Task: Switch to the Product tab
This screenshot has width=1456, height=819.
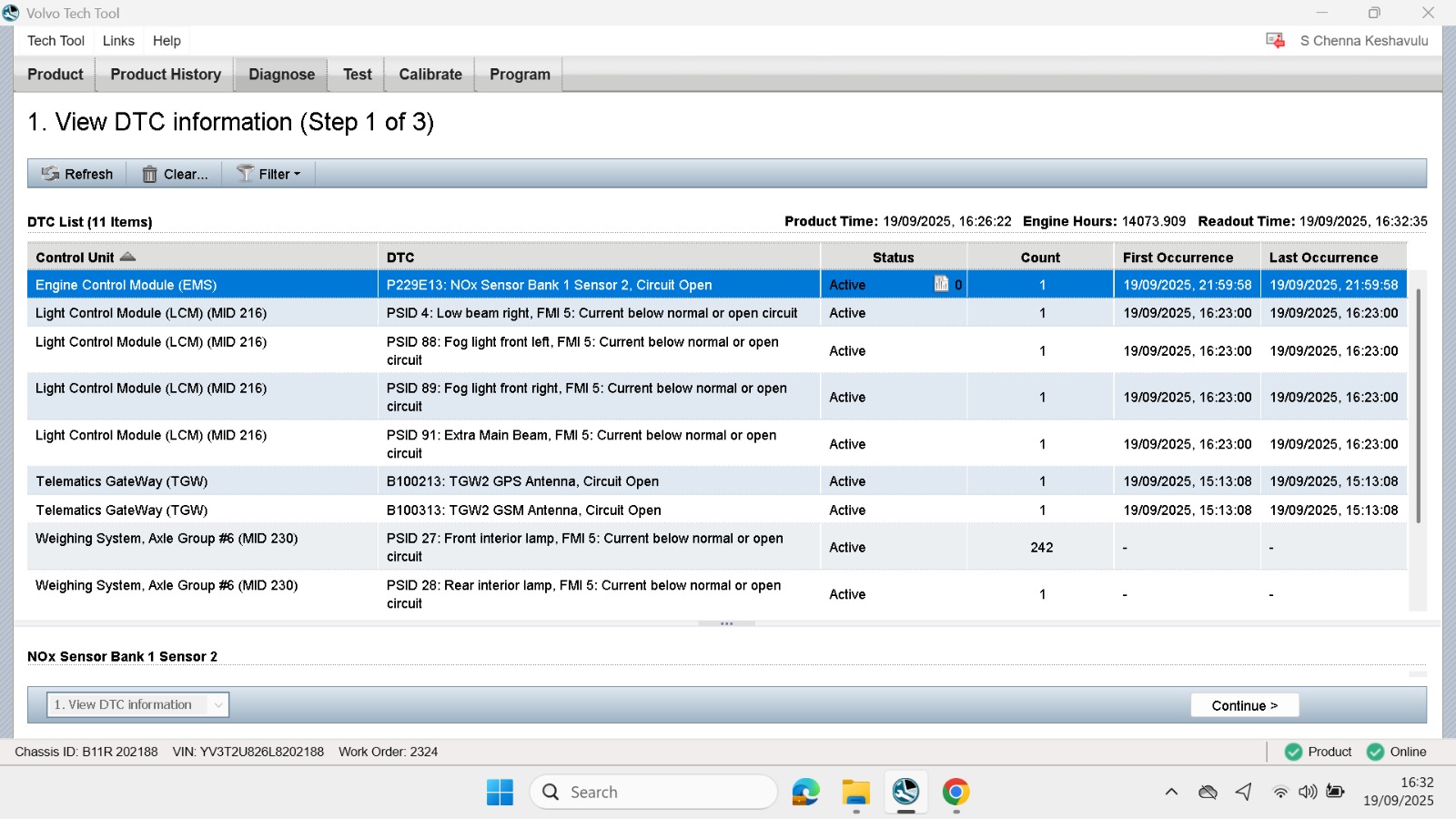Action: click(55, 75)
